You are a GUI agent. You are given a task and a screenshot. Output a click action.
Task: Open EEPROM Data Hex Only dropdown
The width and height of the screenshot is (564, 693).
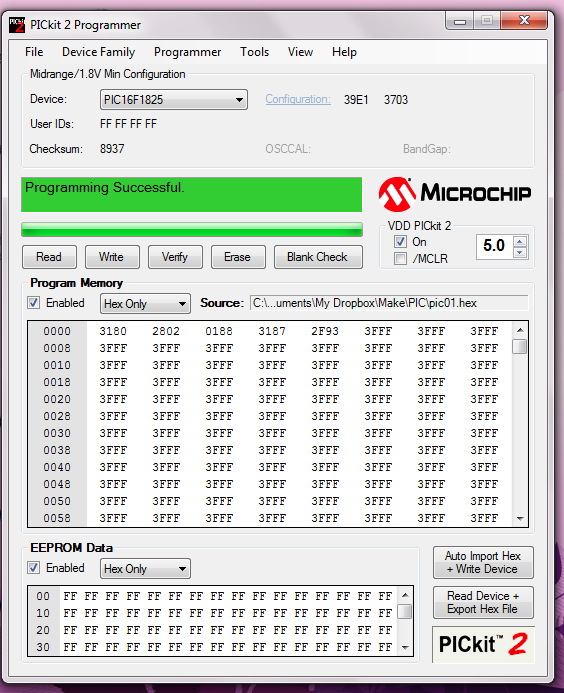point(145,569)
